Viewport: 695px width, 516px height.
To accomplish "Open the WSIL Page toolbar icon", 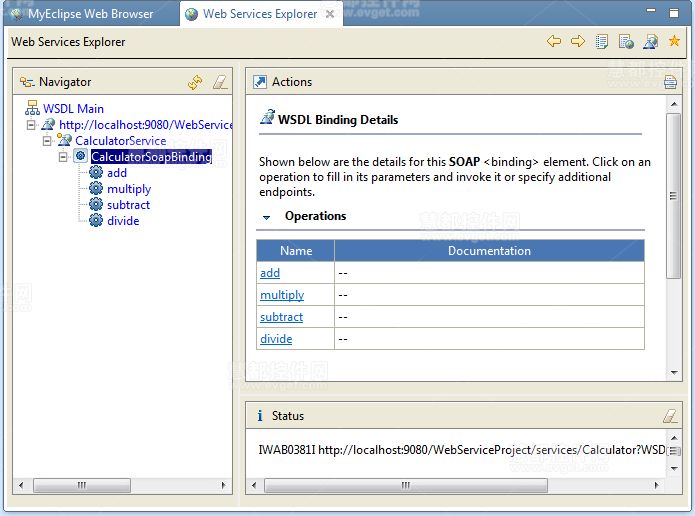I will coord(626,41).
